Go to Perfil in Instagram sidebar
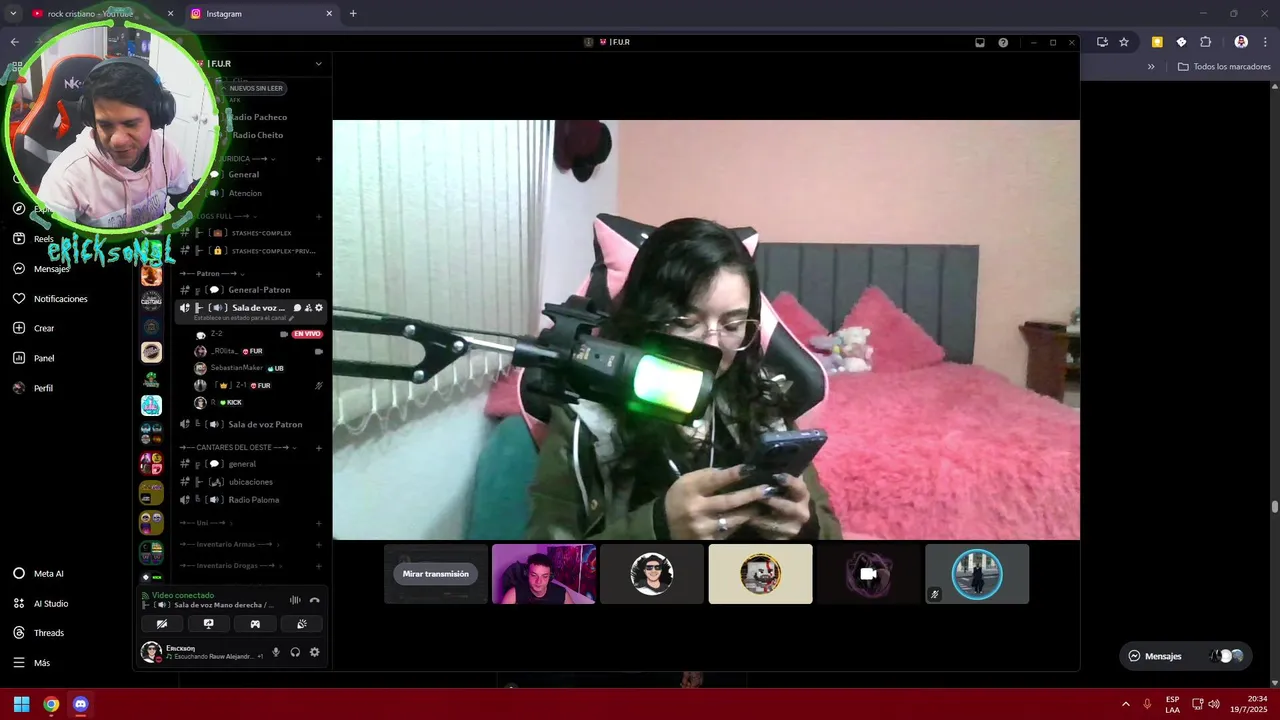 click(x=33, y=388)
